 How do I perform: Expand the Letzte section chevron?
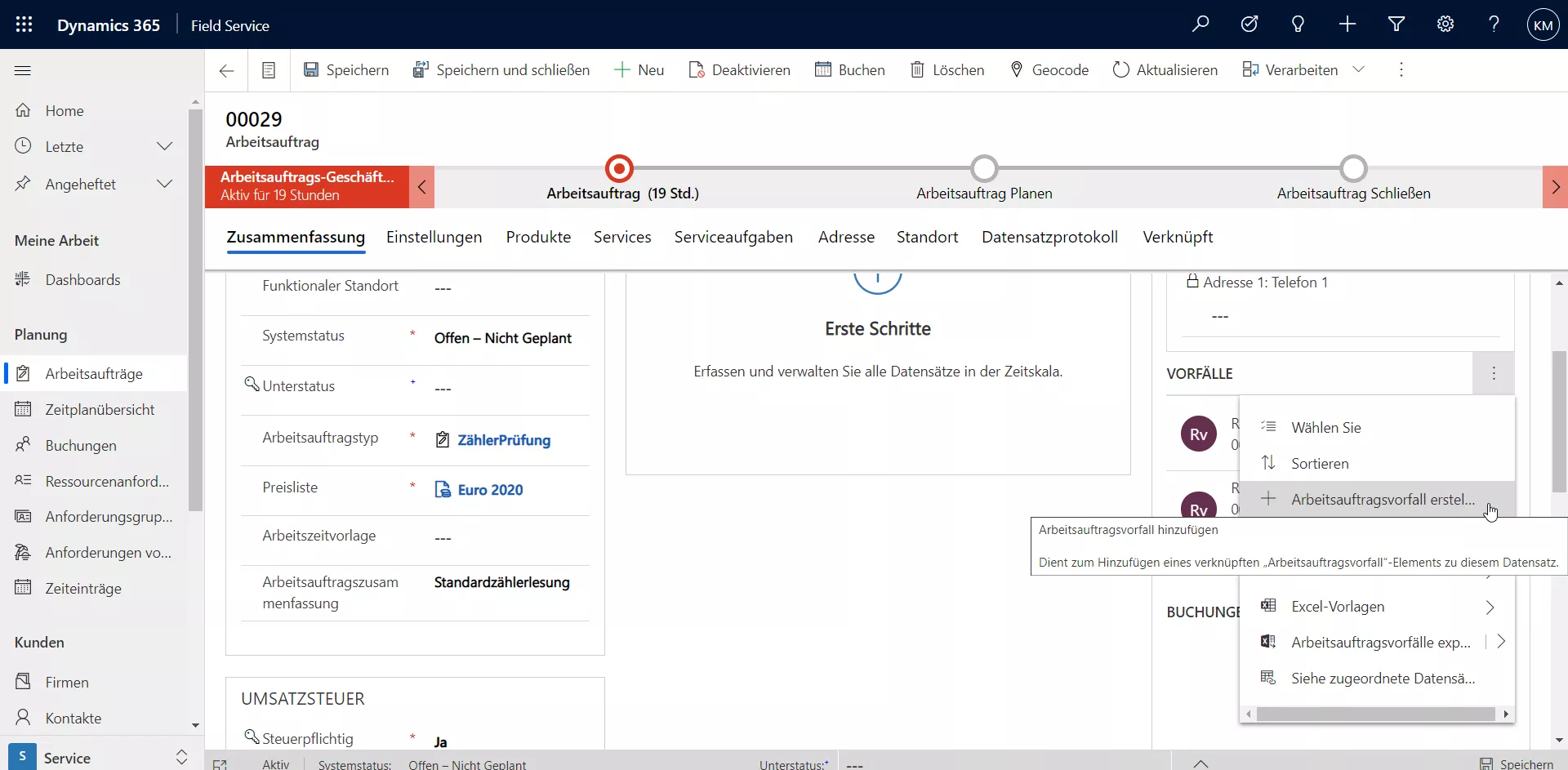pos(164,147)
